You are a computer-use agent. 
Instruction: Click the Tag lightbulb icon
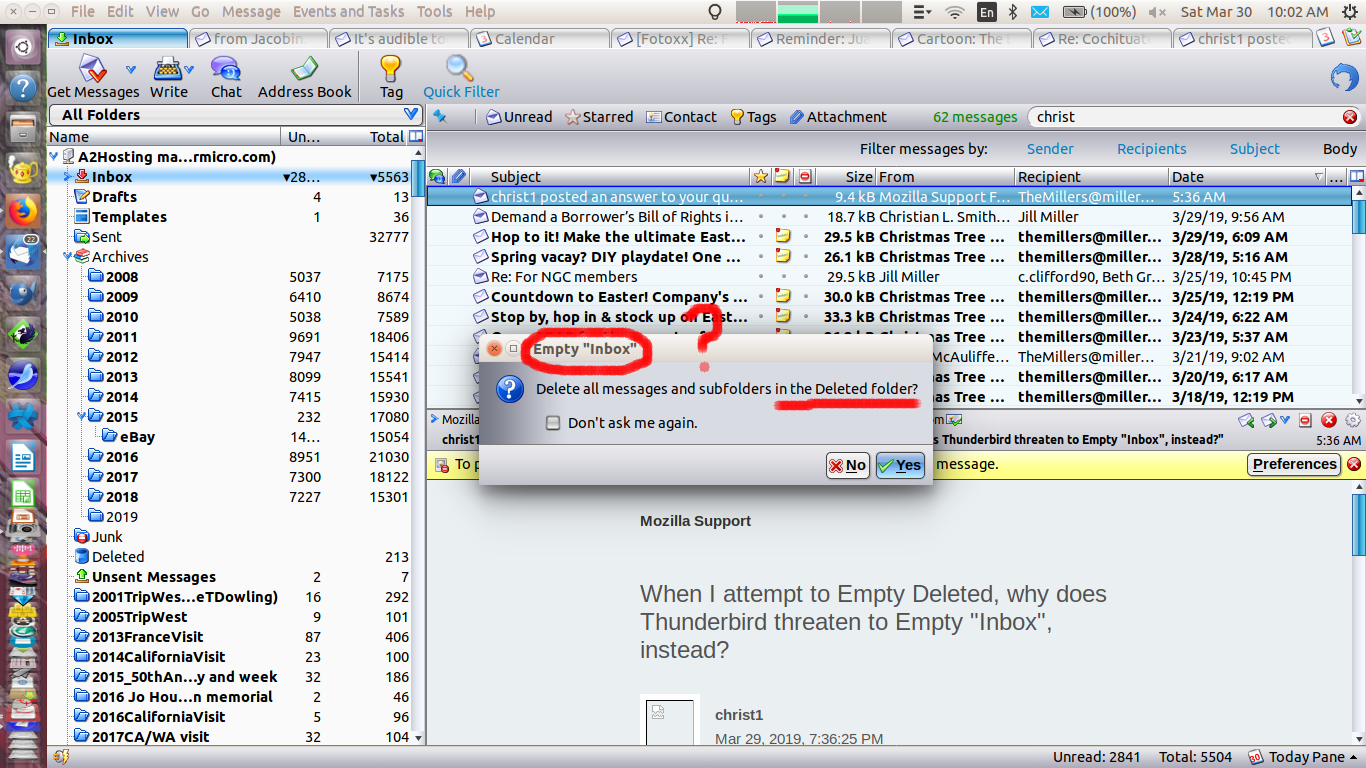(x=391, y=69)
